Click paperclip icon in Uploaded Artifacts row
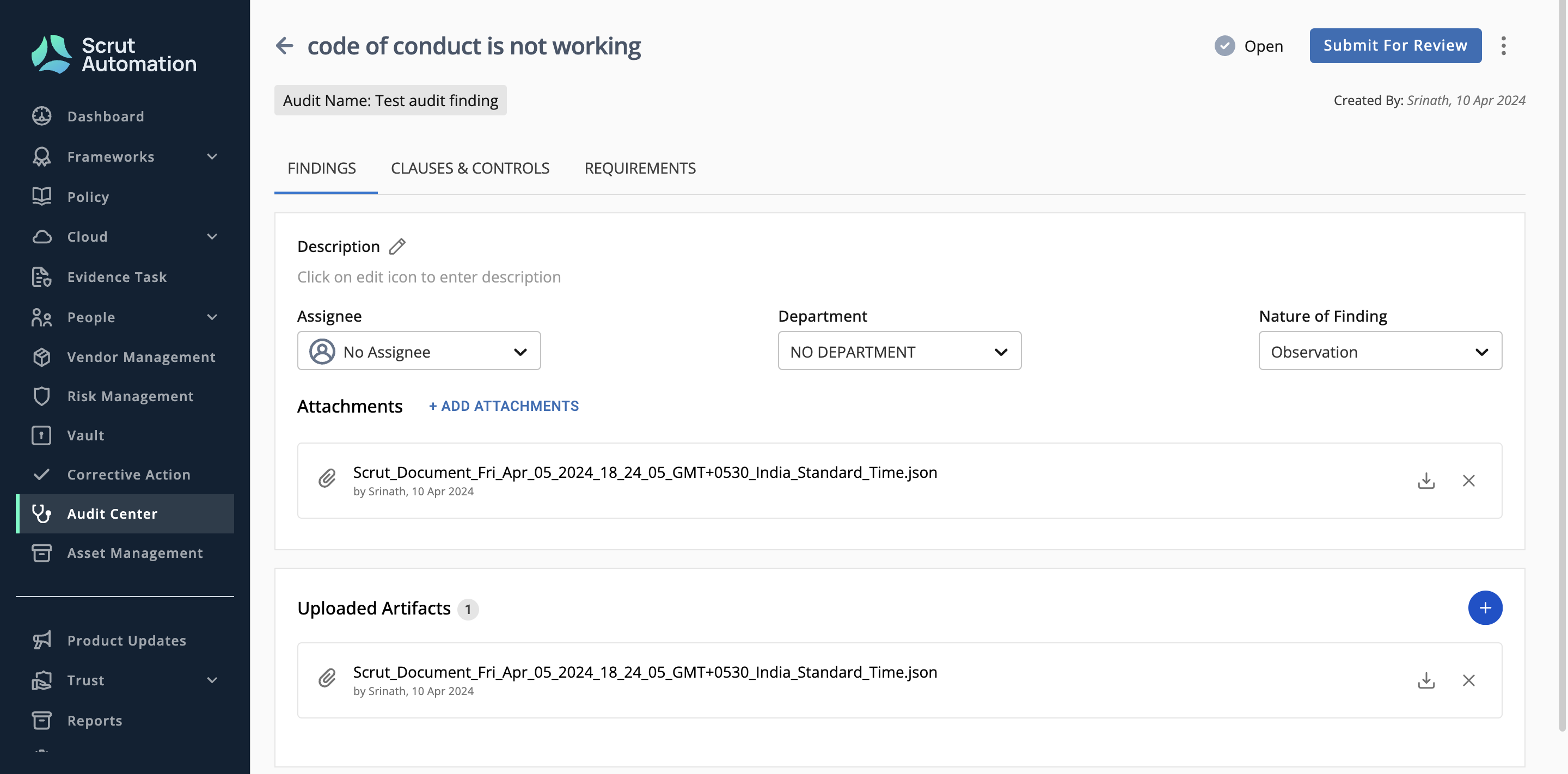 coord(327,678)
